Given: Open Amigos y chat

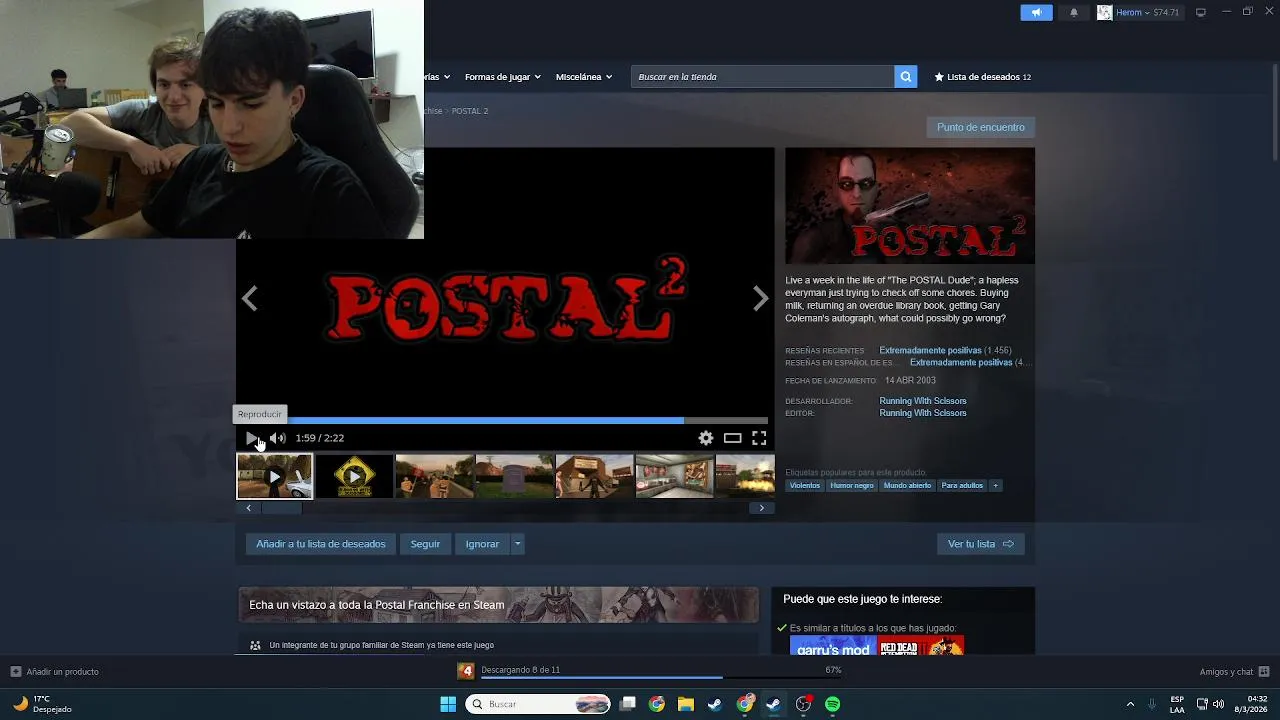Looking at the screenshot, I should point(1234,672).
